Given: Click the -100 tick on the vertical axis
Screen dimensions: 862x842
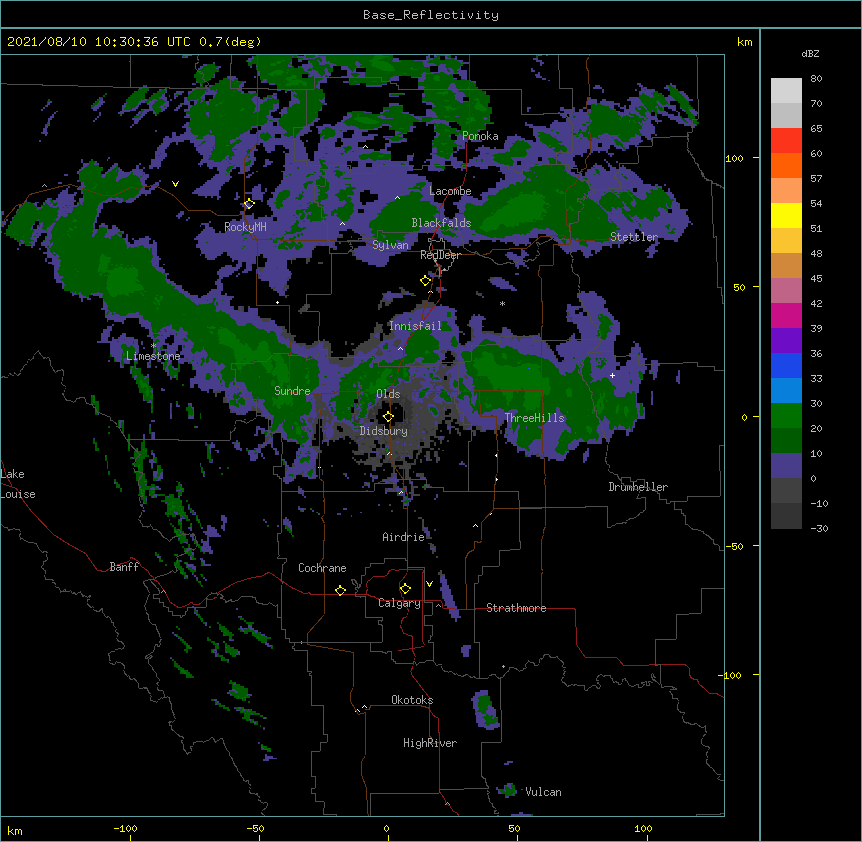Looking at the screenshot, I should [x=731, y=675].
